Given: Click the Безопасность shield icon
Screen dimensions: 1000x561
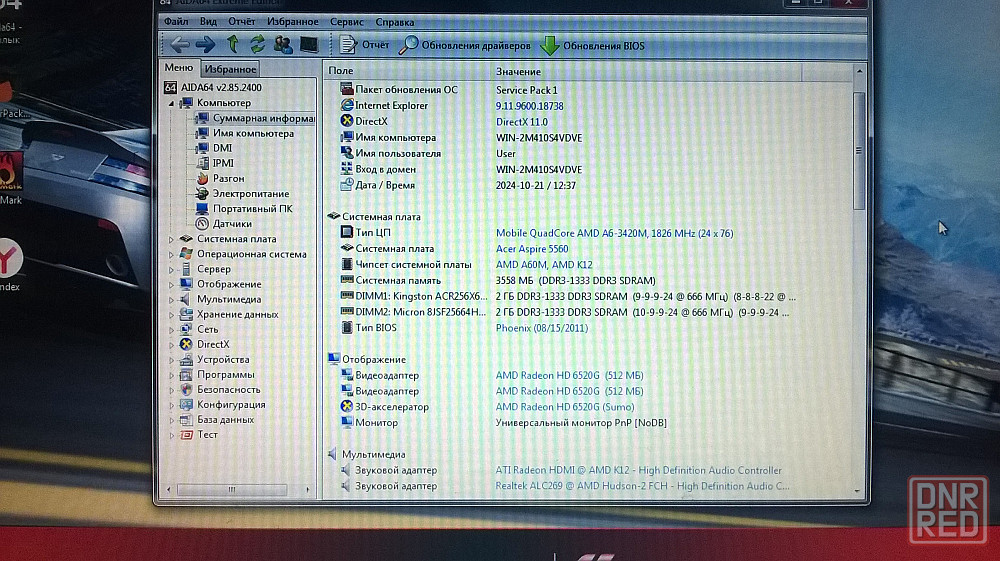Looking at the screenshot, I should coord(186,390).
